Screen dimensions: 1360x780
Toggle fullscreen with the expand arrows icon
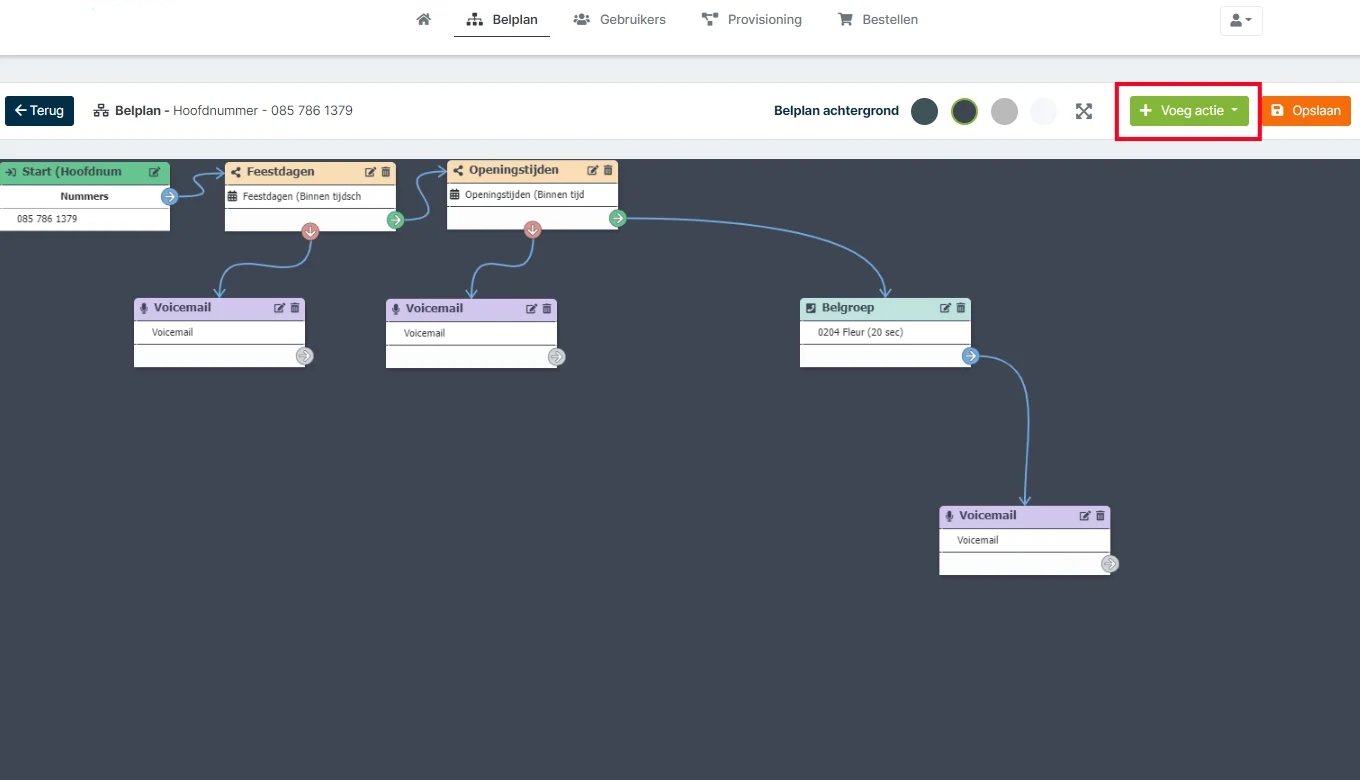pyautogui.click(x=1084, y=111)
